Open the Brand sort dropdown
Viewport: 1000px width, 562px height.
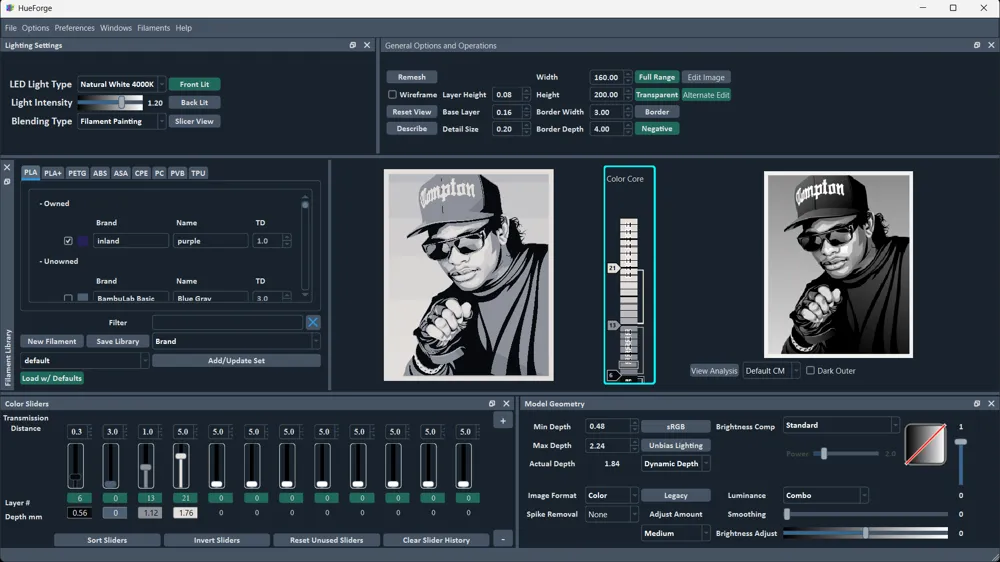tap(237, 341)
